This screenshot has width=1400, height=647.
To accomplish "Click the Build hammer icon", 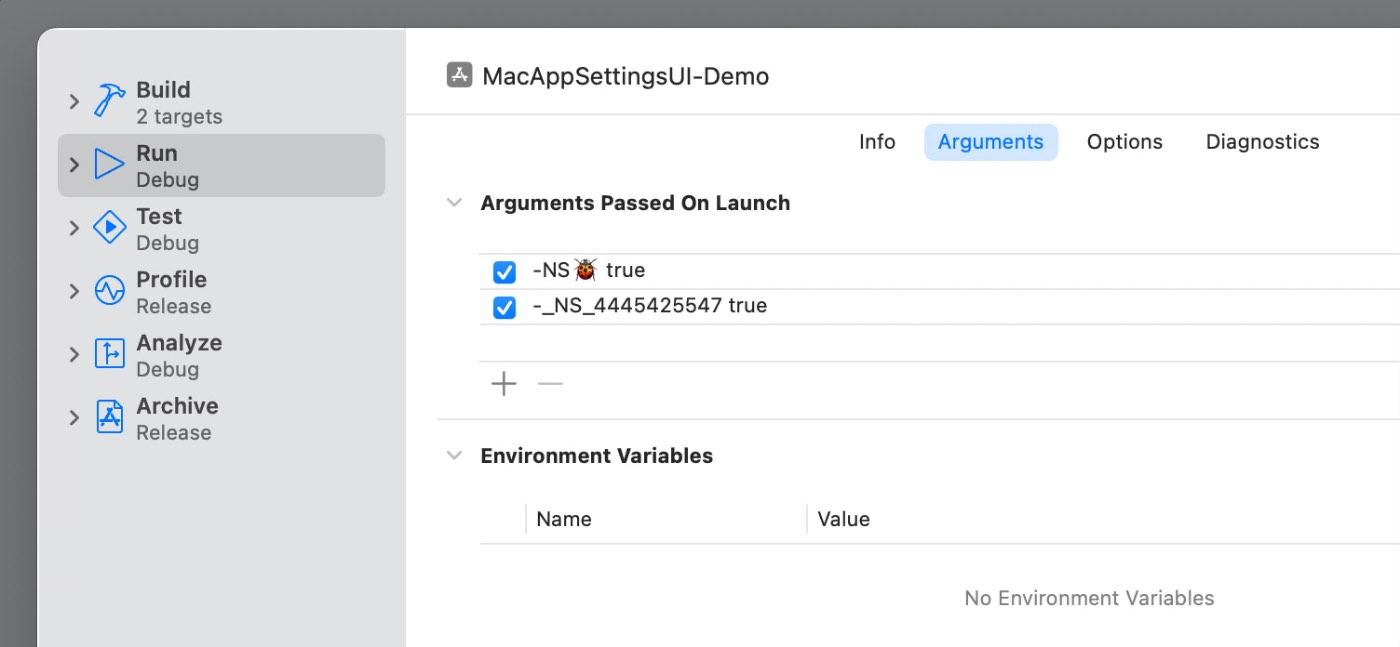I will 109,101.
